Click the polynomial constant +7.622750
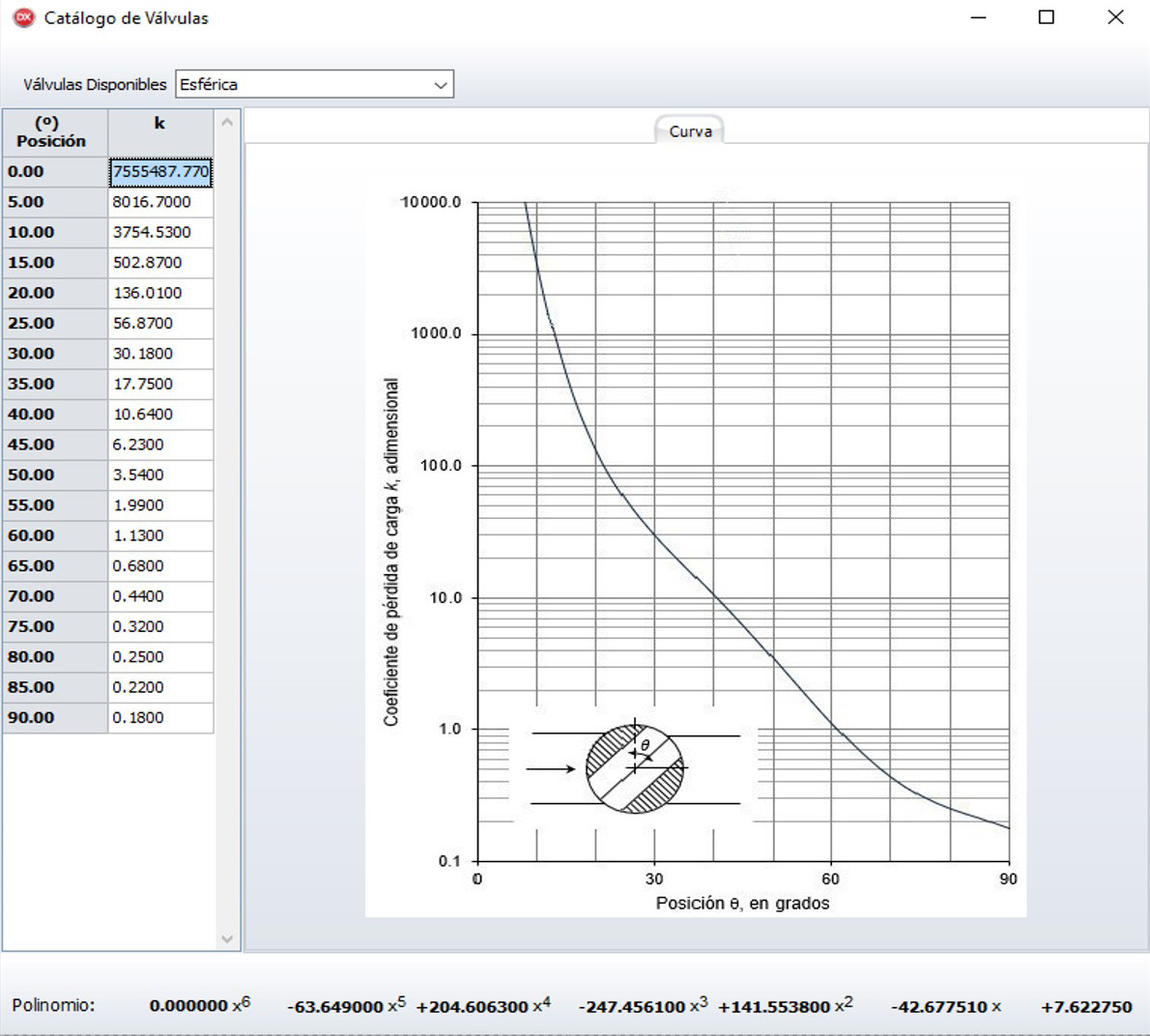Screen dimensions: 1150x1036 tap(1086, 1007)
